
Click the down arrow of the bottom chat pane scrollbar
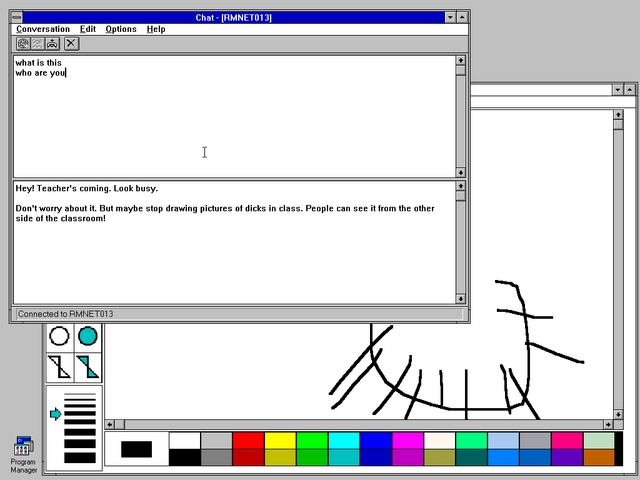[460, 299]
